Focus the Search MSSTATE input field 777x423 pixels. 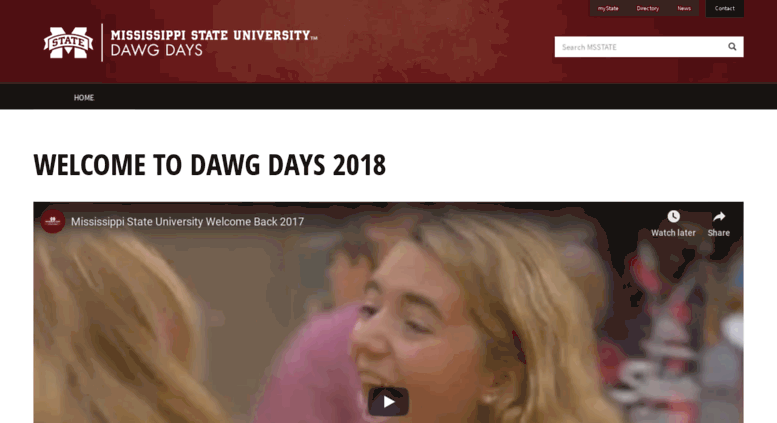point(639,47)
